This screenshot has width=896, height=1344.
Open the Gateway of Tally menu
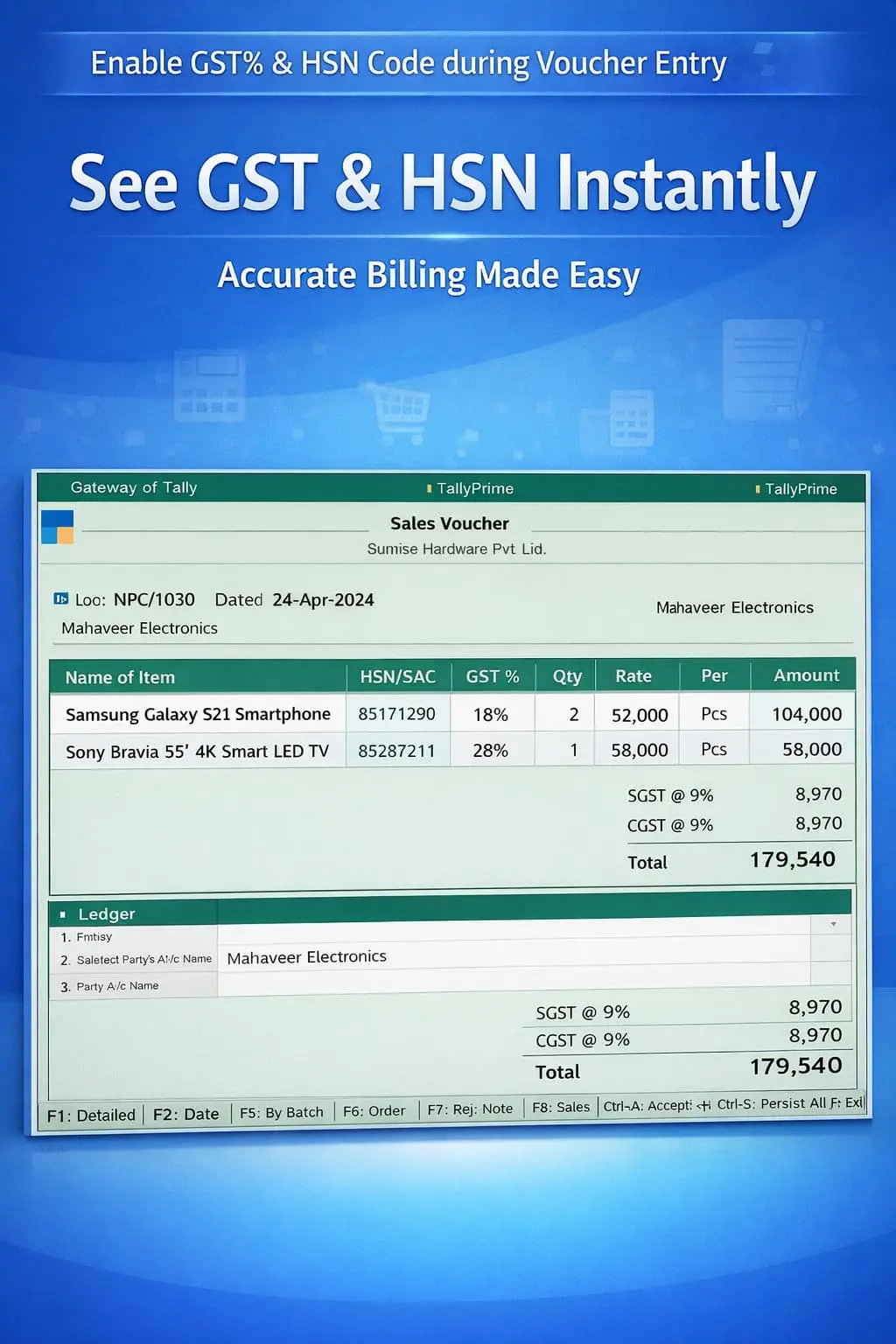pos(134,487)
